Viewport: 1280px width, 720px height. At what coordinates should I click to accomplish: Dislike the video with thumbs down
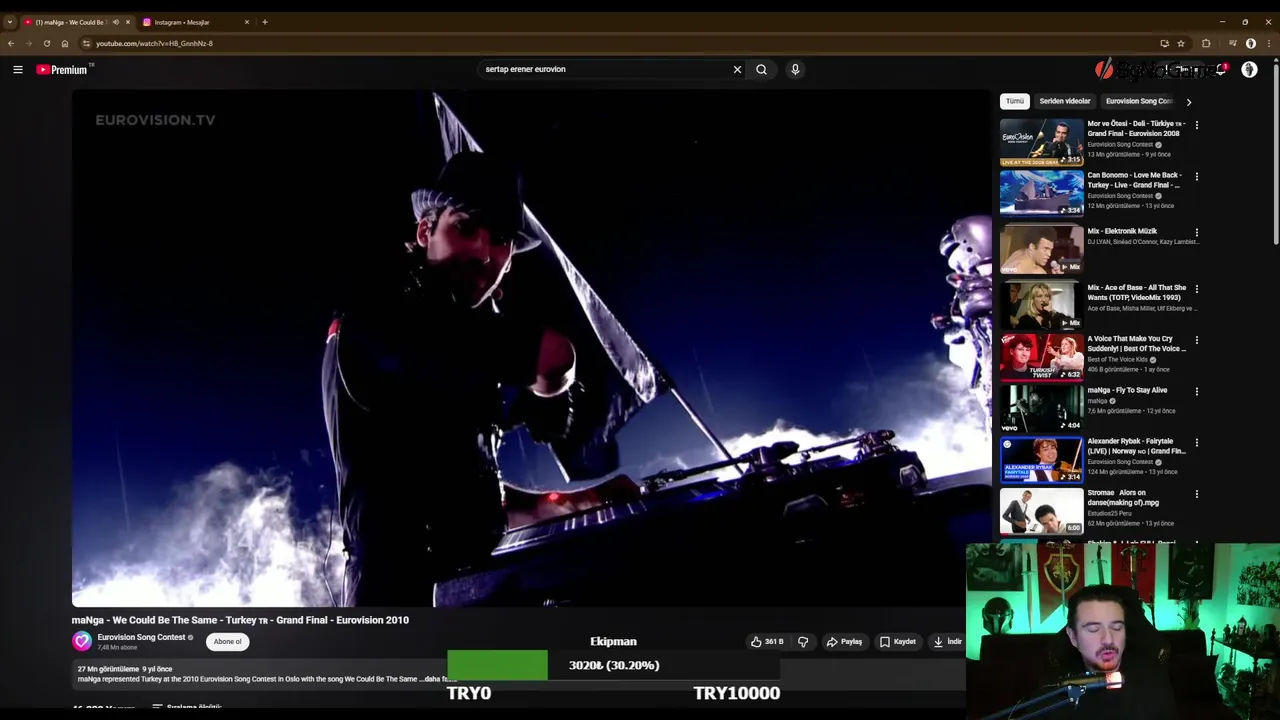pyautogui.click(x=803, y=641)
